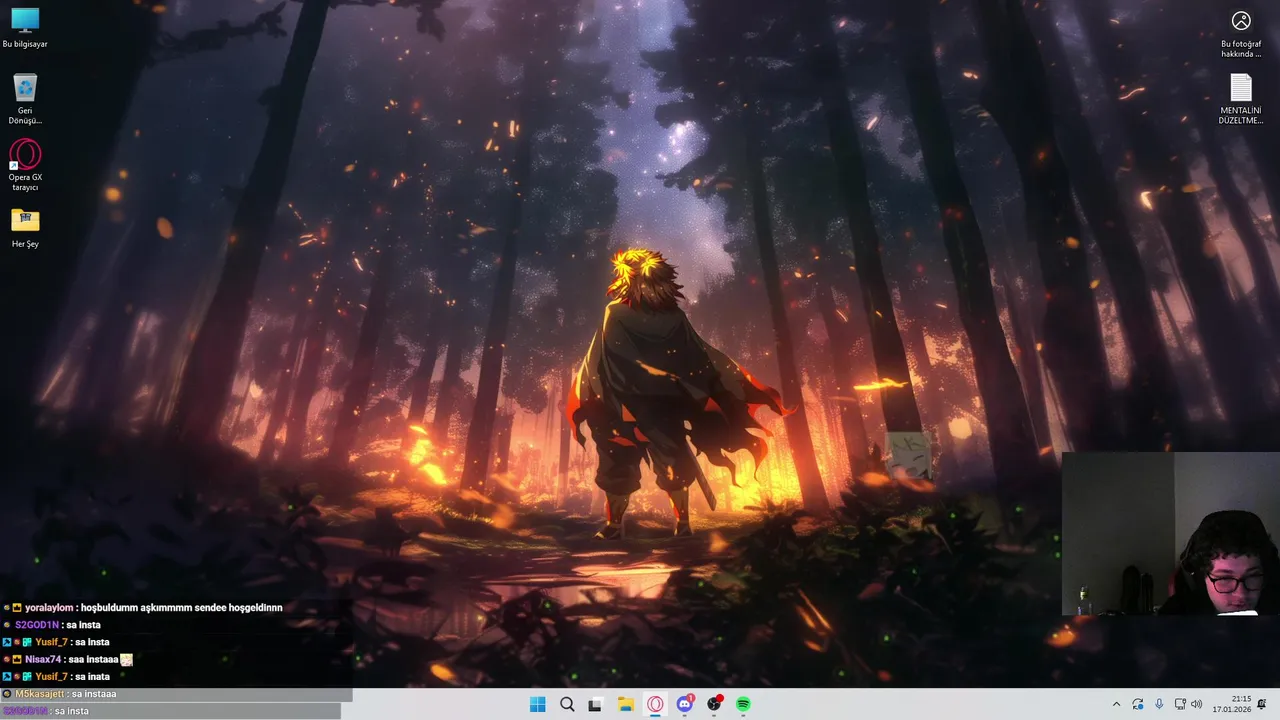The height and width of the screenshot is (720, 1280).
Task: Click the webcam overlay thumbnail
Action: click(1171, 533)
